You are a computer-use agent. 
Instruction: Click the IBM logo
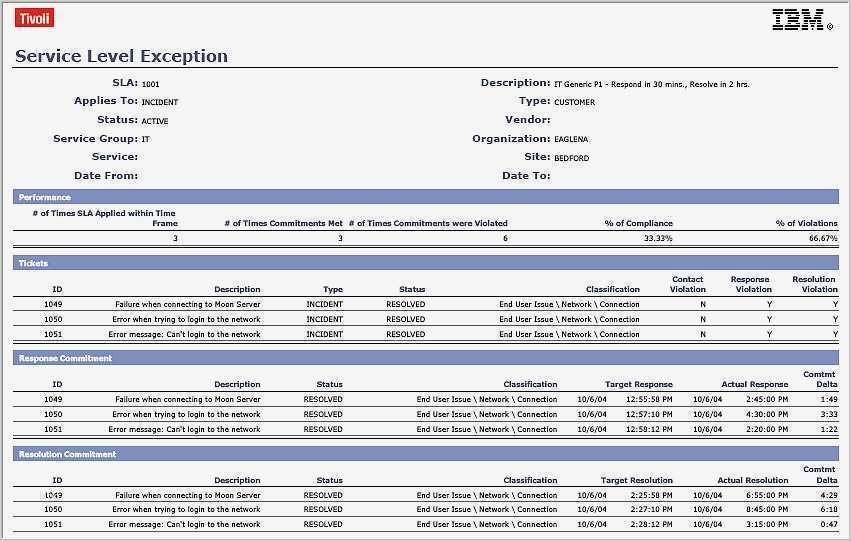click(802, 19)
